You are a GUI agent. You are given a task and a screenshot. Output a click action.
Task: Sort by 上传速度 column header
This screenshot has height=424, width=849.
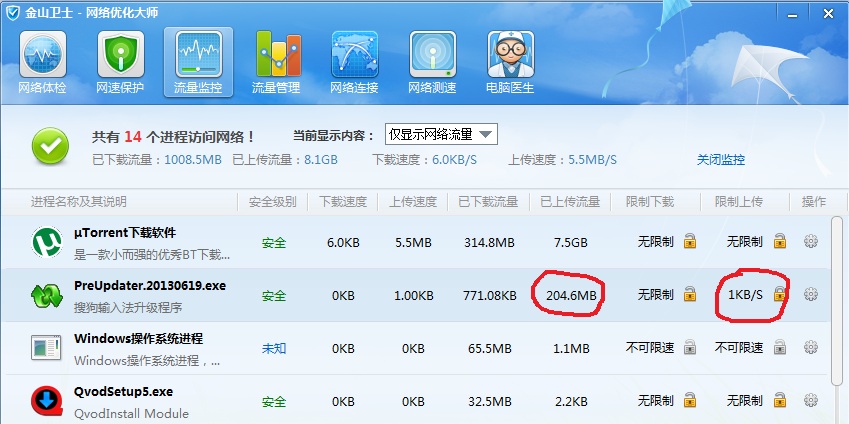[x=413, y=202]
